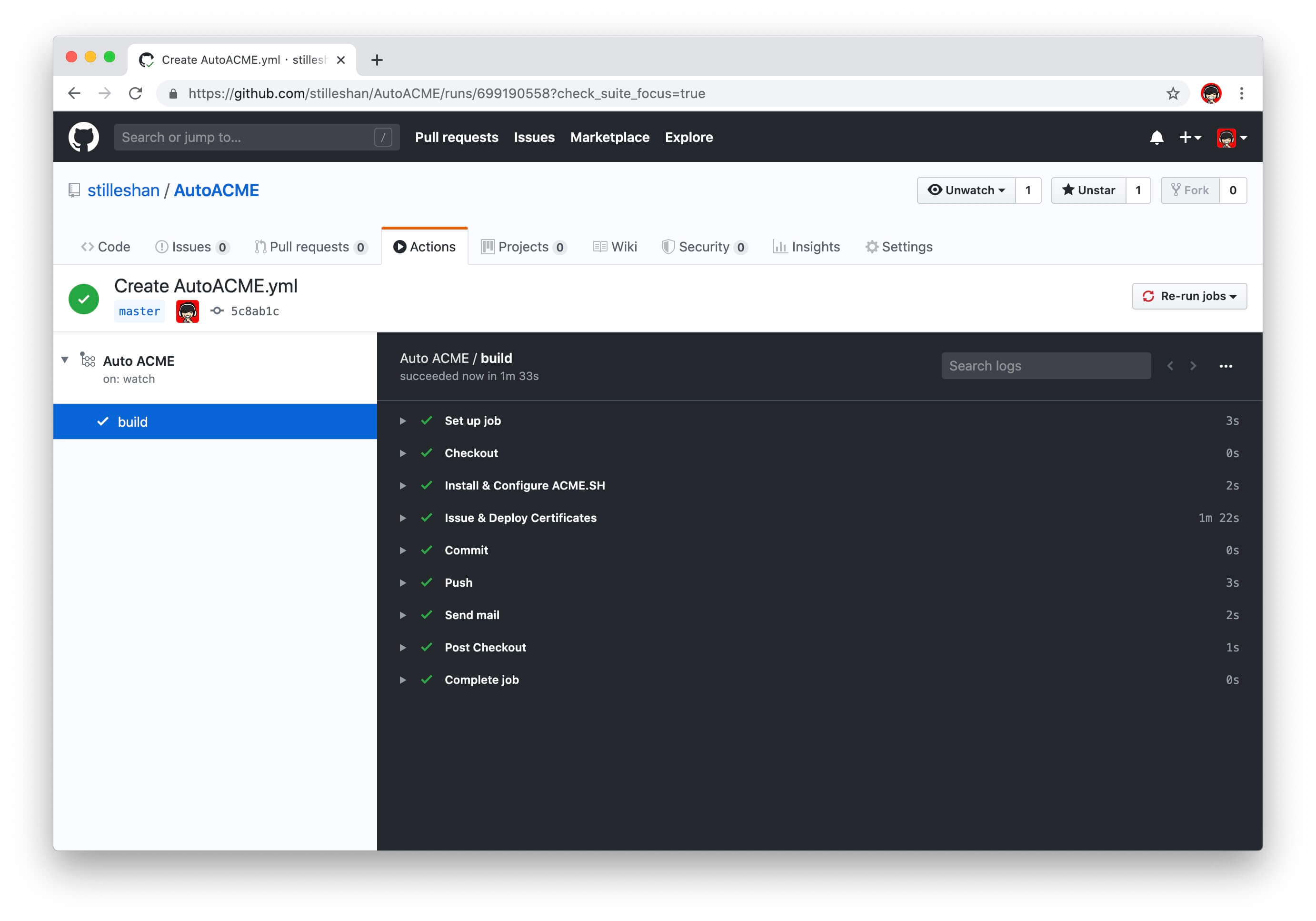Open the plus create-new menu

pos(1190,138)
